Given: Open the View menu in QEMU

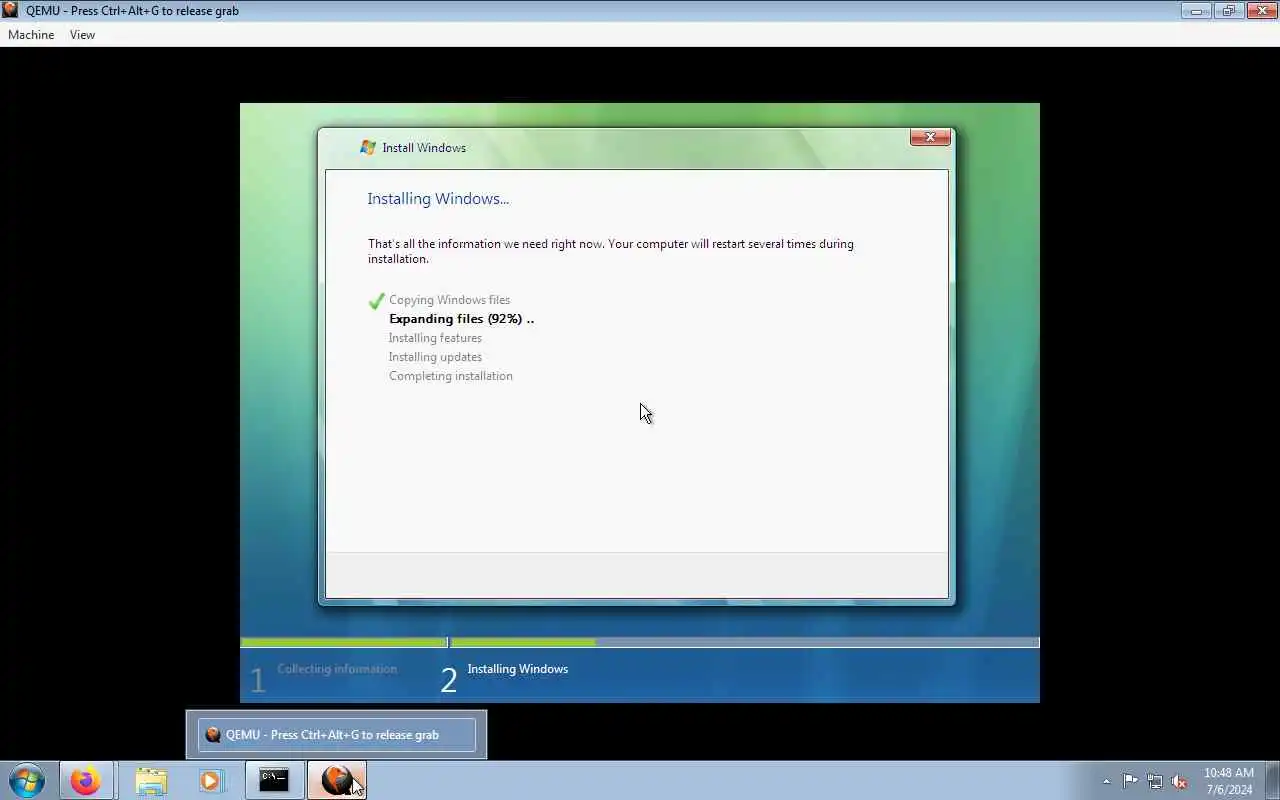Looking at the screenshot, I should [82, 34].
